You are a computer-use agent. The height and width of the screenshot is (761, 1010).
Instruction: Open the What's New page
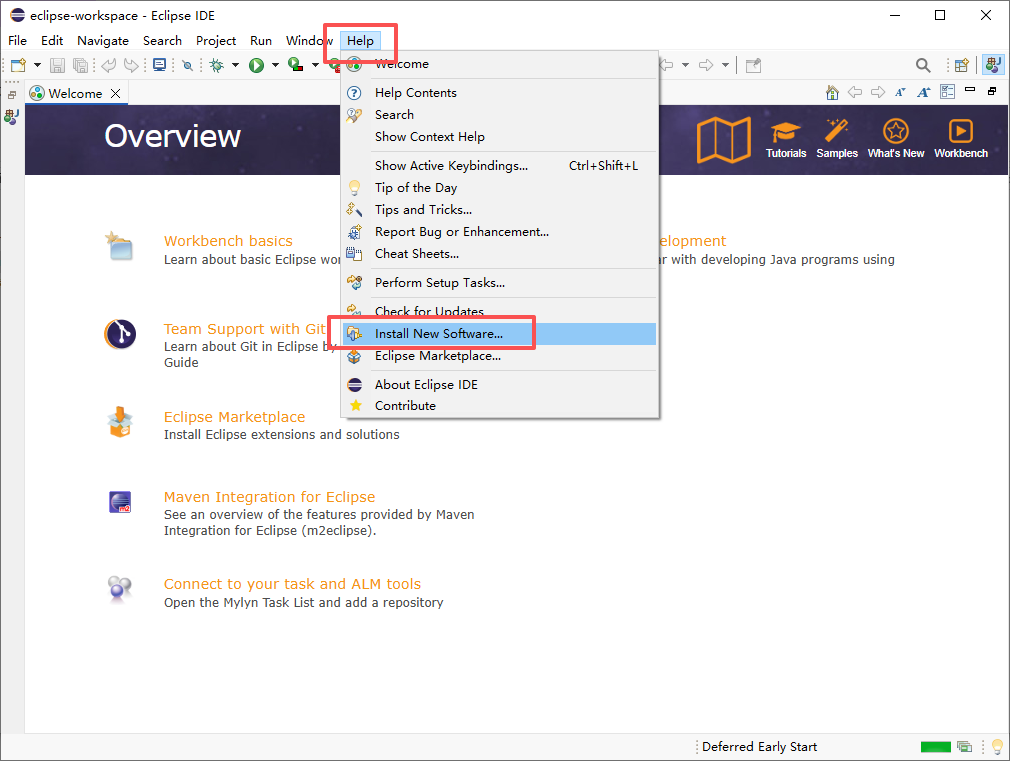(895, 139)
